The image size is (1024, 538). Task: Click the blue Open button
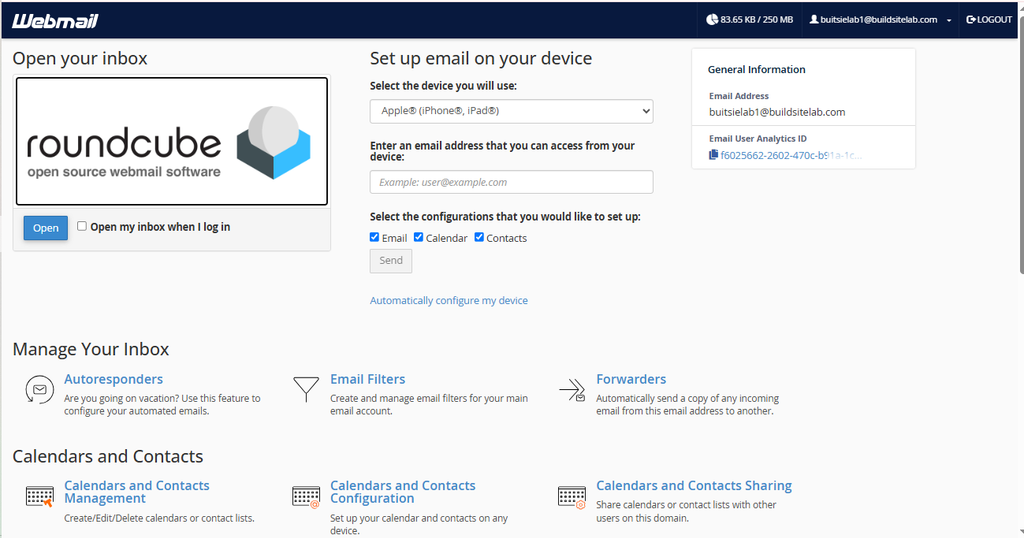click(46, 228)
